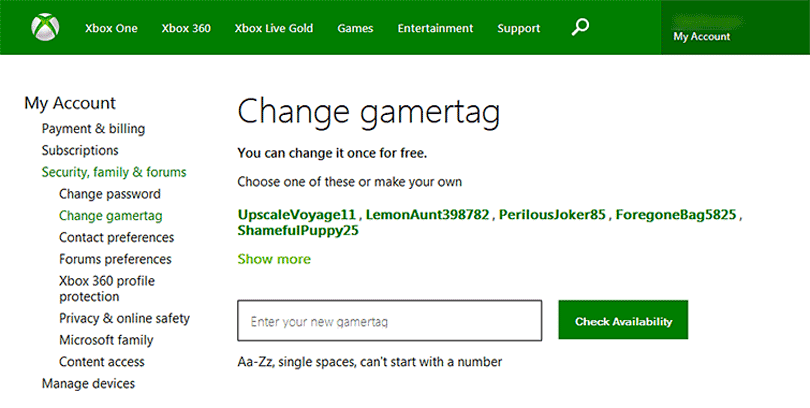Open the Support menu
Screen dimensions: 810x408
[x=519, y=28]
